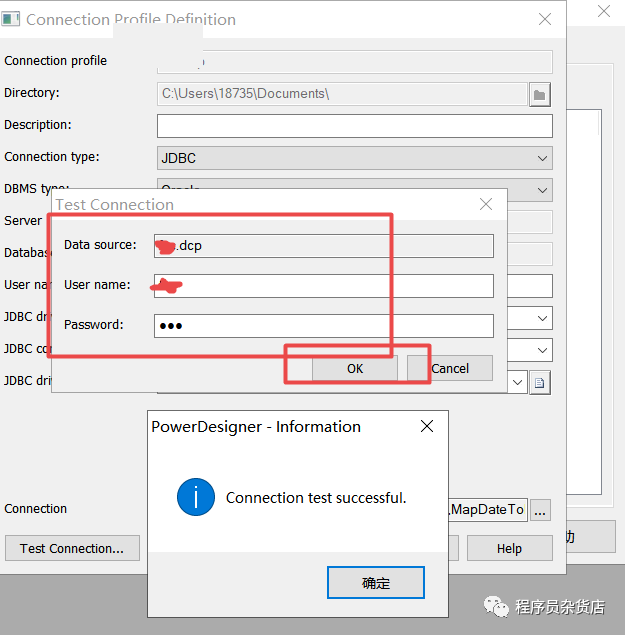Viewport: 625px width, 635px height.
Task: Open the JDBC driver jar files dropdown arrow
Action: (x=517, y=382)
